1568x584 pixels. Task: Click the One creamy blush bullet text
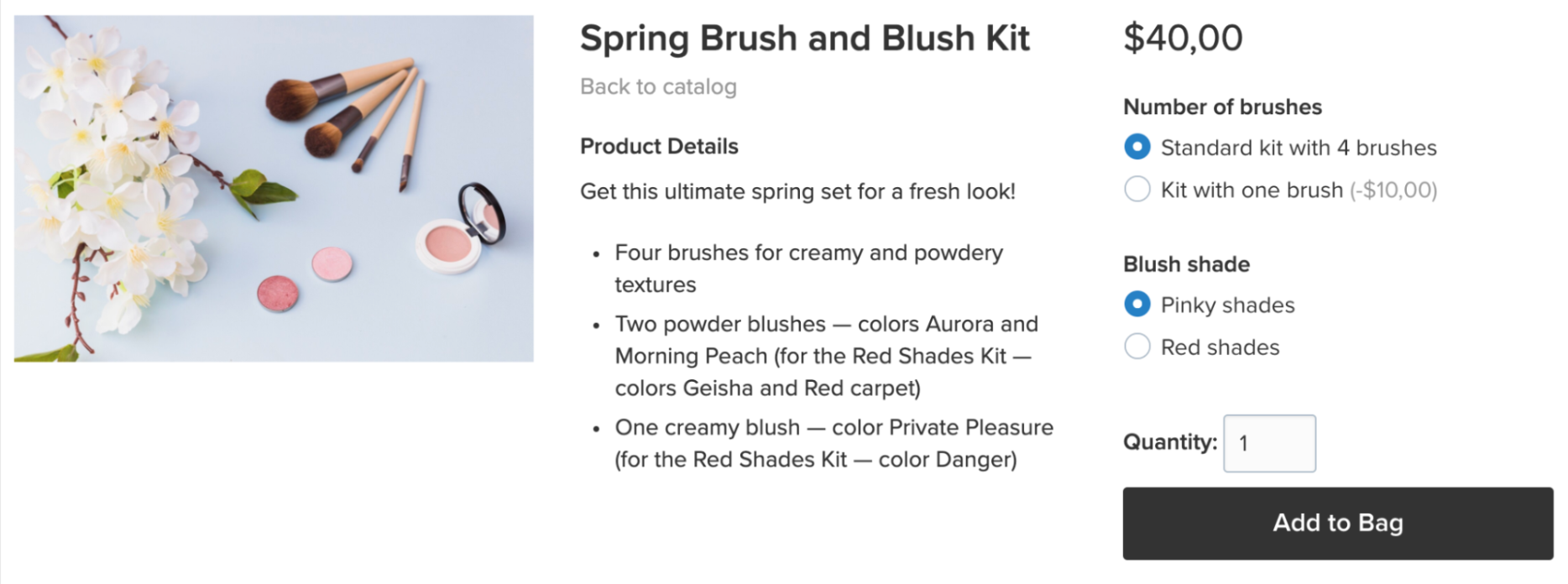coord(834,443)
